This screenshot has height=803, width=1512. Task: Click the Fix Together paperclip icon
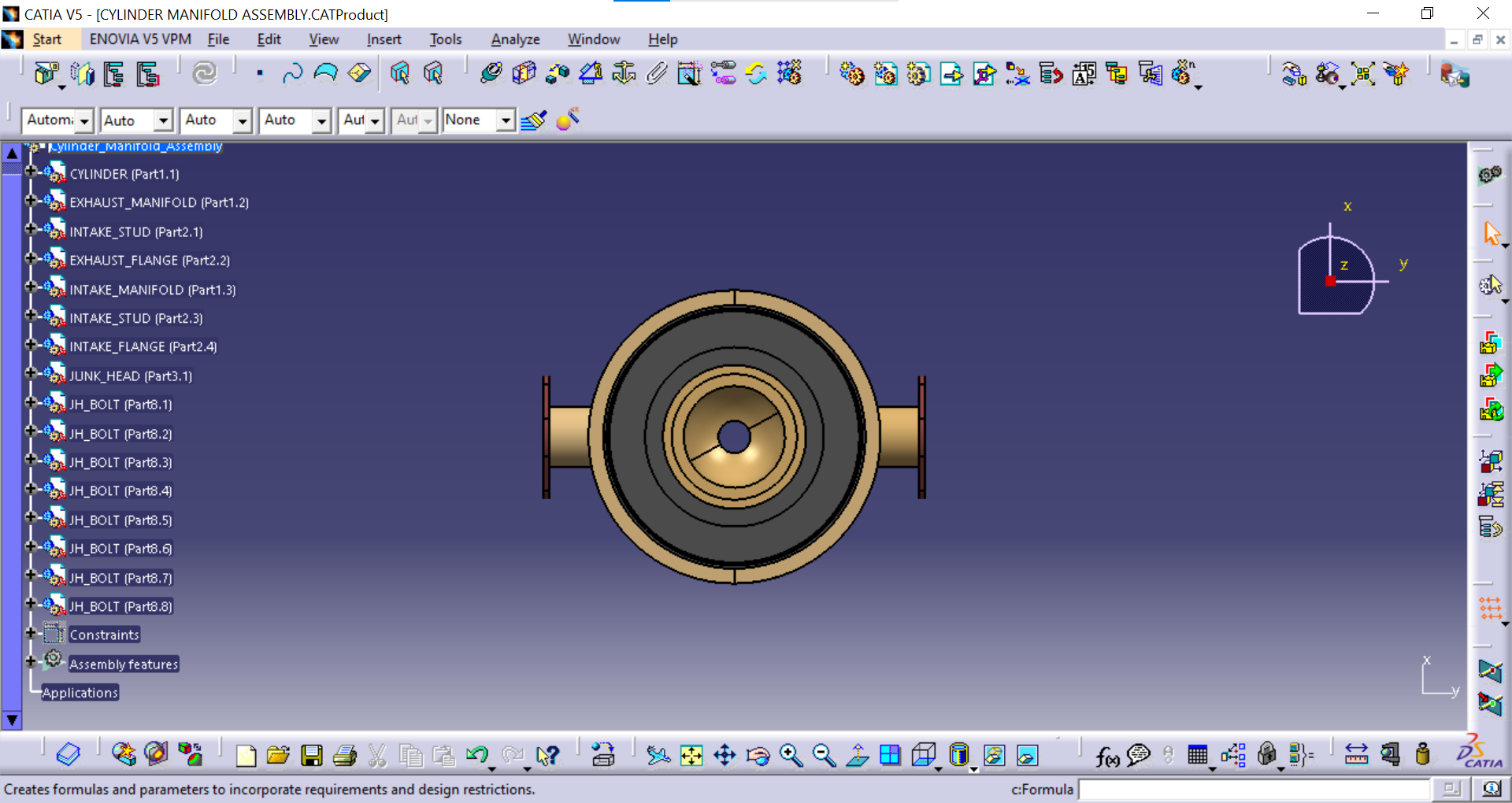(656, 74)
